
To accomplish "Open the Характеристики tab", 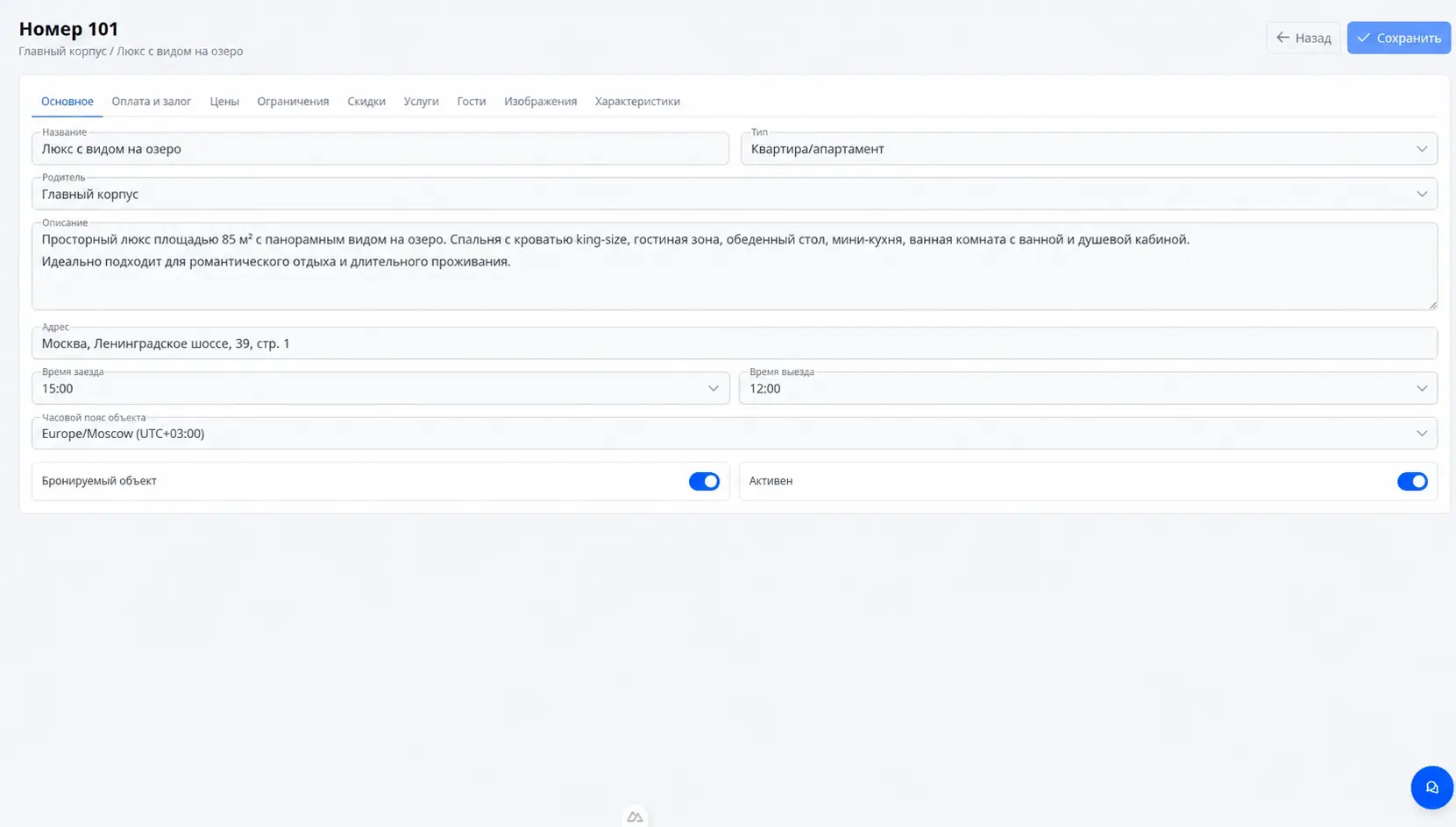I will pos(637,102).
